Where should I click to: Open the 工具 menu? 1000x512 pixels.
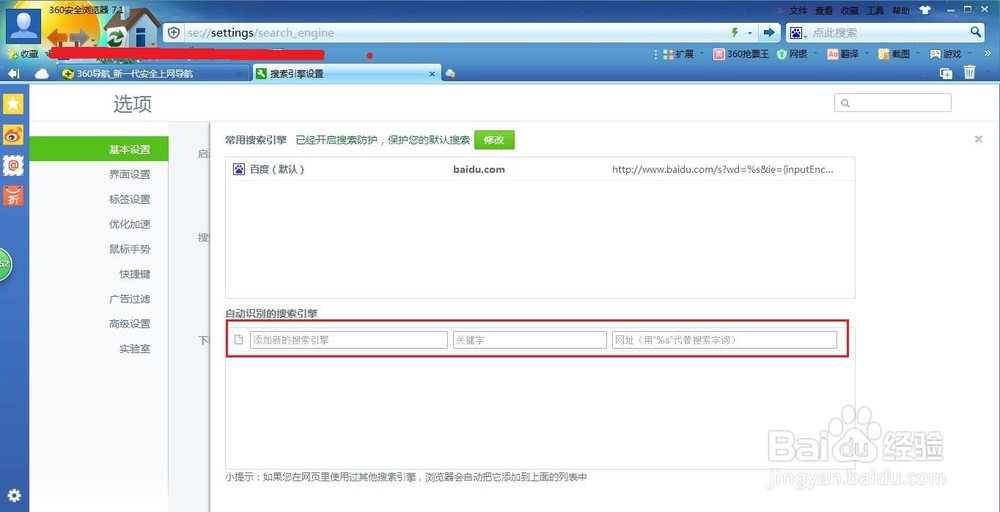click(875, 11)
